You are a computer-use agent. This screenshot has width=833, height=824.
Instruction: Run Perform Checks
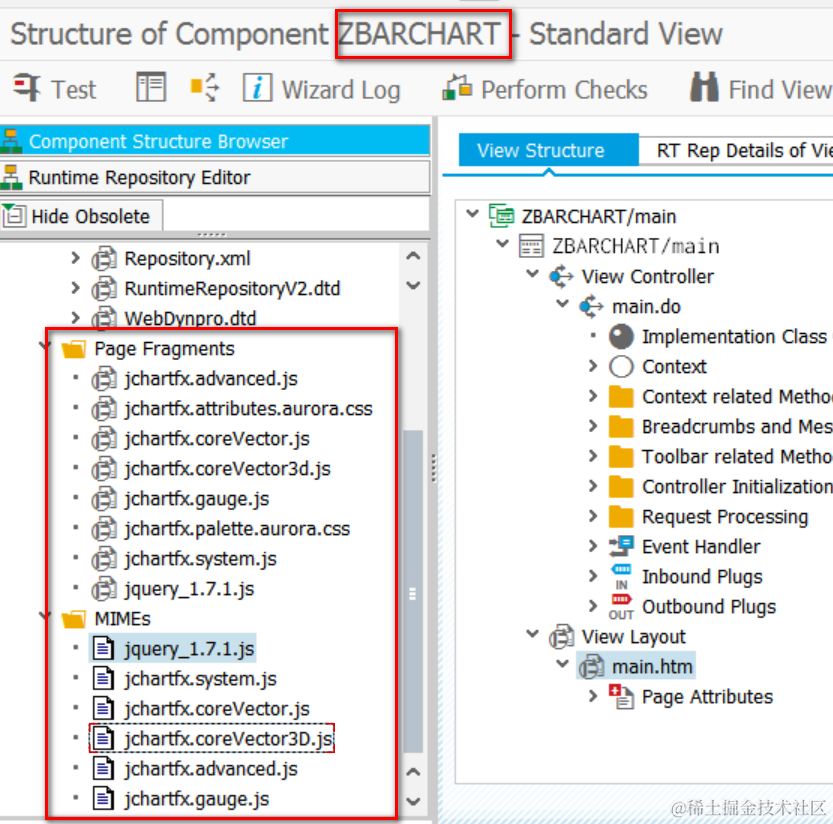(x=545, y=88)
